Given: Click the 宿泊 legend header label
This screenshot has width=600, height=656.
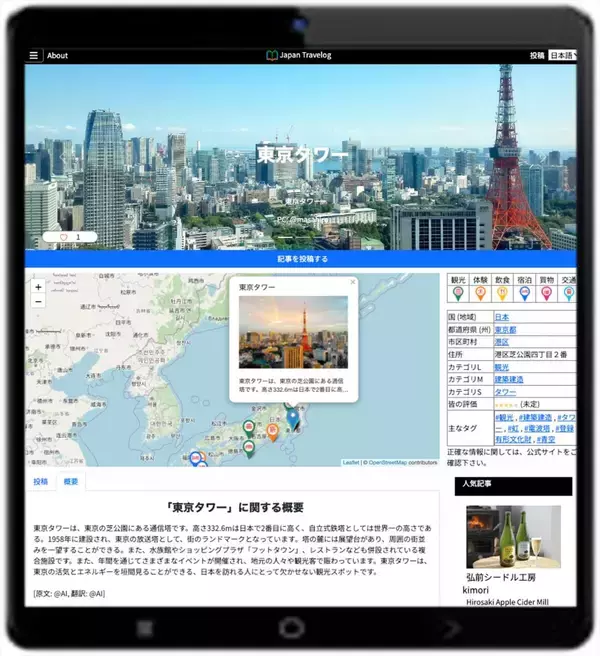Looking at the screenshot, I should click(x=524, y=280).
